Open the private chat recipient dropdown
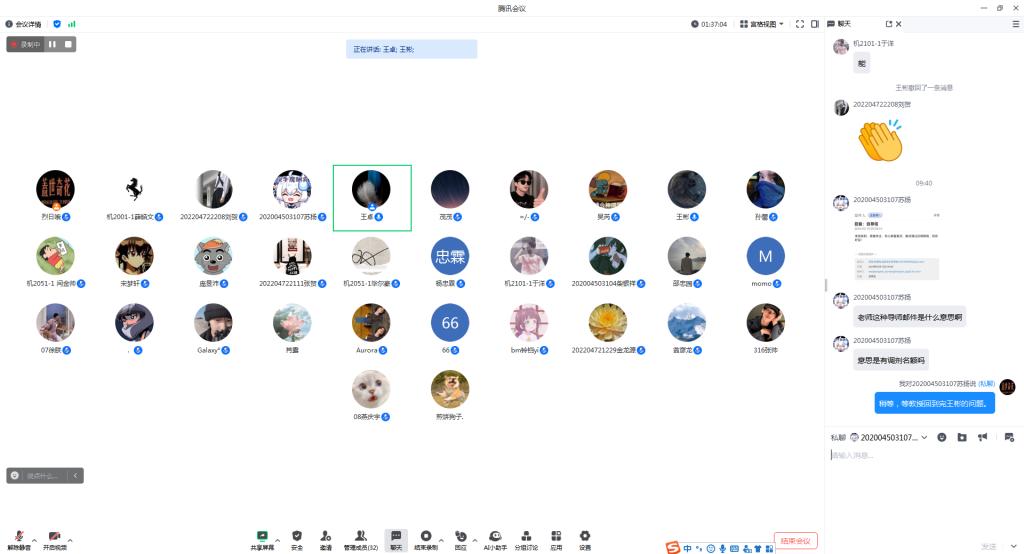This screenshot has width=1024, height=554. [924, 437]
